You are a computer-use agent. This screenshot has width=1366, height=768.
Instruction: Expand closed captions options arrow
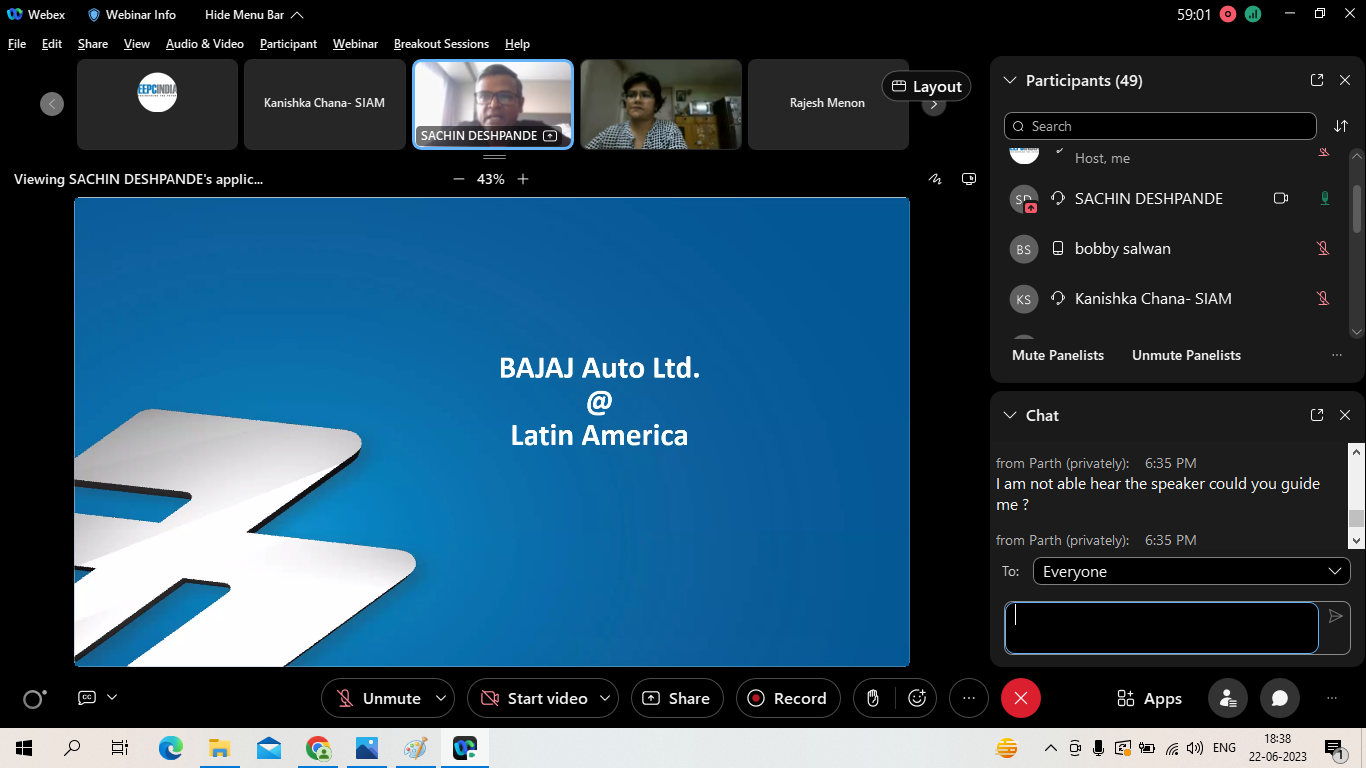coord(112,697)
